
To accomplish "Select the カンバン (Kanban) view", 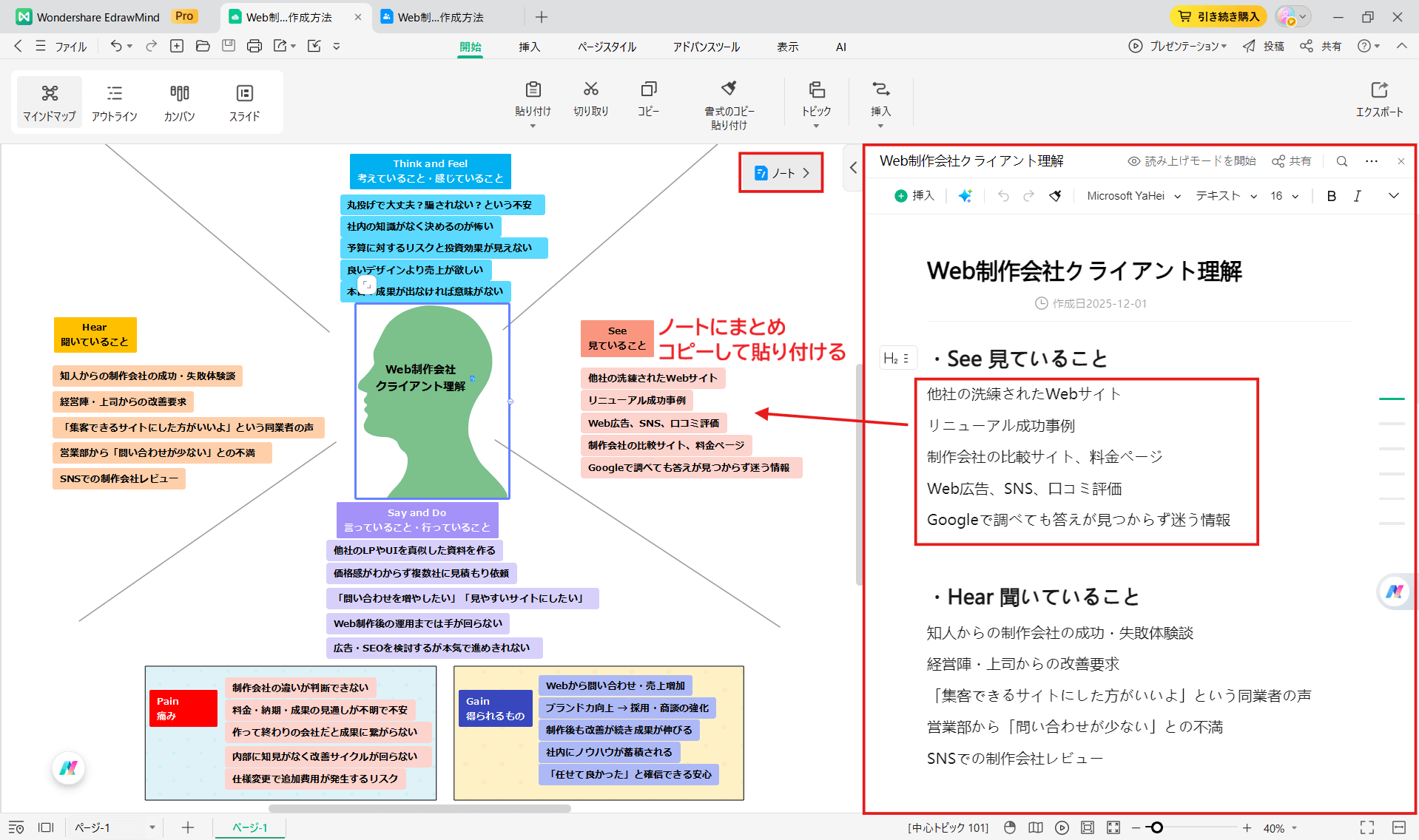I will [179, 102].
